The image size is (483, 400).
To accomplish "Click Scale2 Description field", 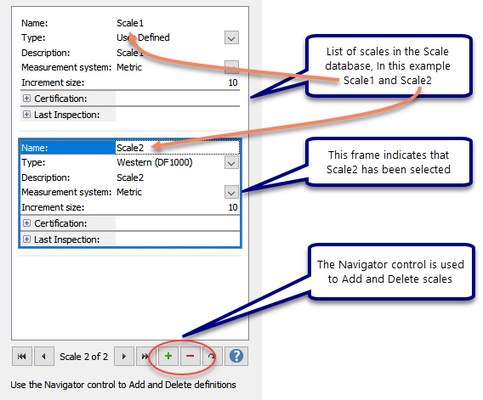I will coord(177,178).
